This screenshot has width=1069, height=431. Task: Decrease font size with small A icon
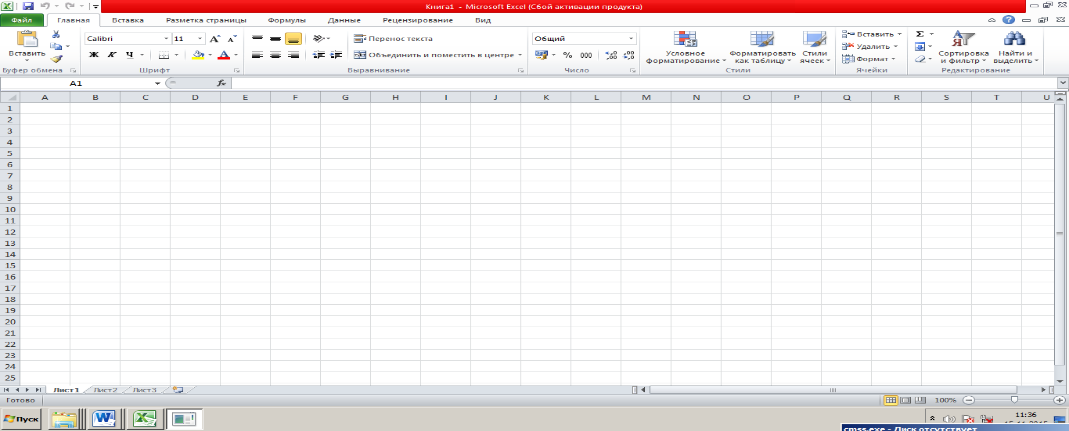point(232,39)
